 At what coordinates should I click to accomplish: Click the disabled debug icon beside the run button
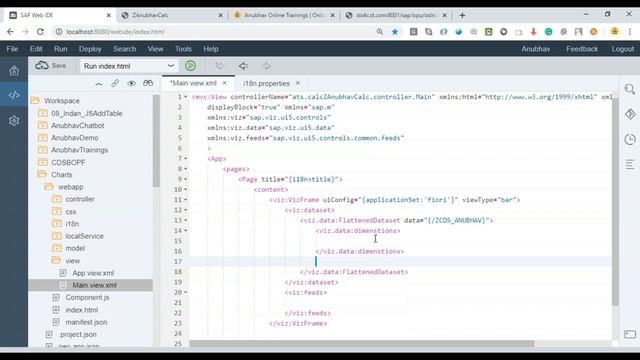[220, 66]
